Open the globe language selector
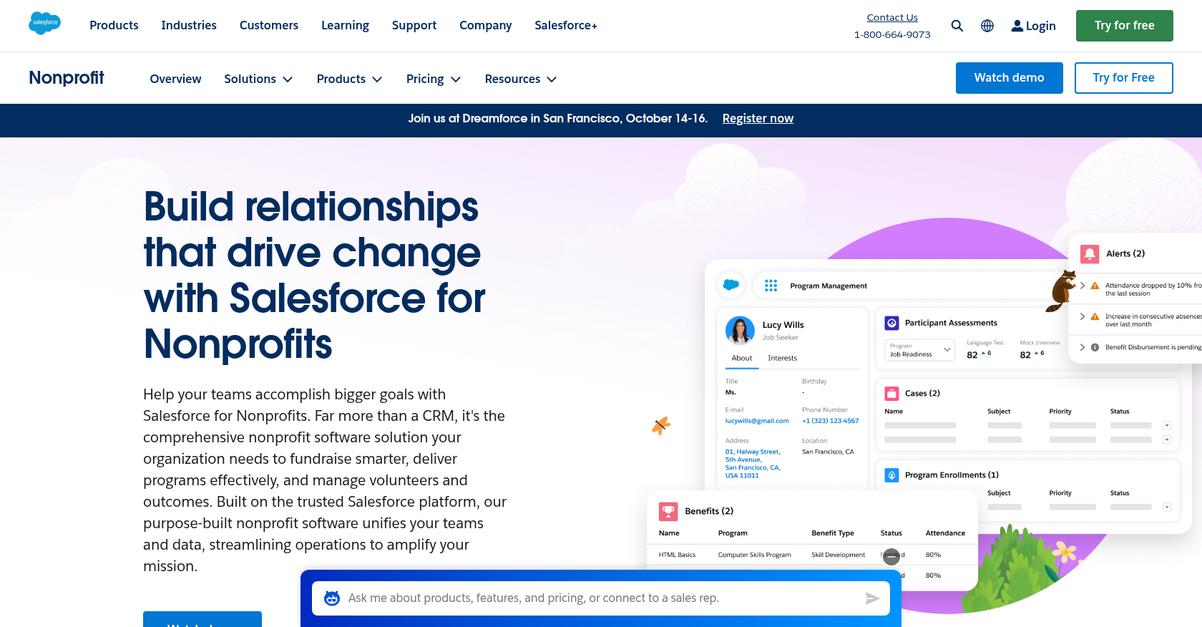Viewport: 1202px width, 627px height. click(x=987, y=26)
